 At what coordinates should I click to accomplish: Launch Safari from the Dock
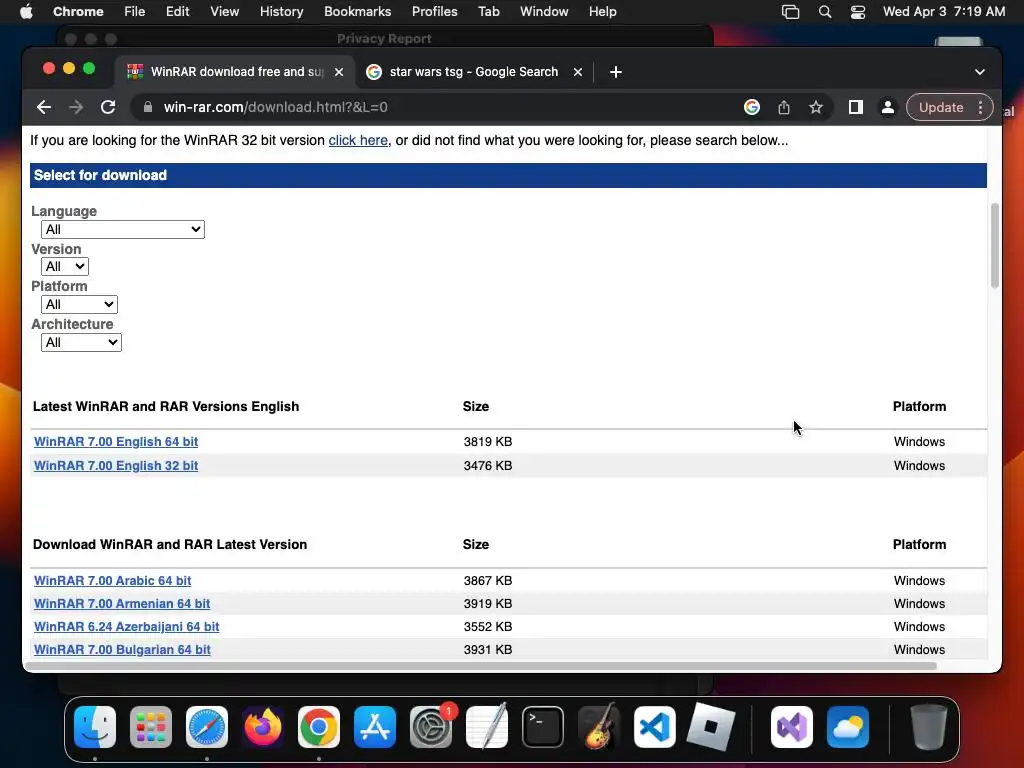[x=207, y=727]
